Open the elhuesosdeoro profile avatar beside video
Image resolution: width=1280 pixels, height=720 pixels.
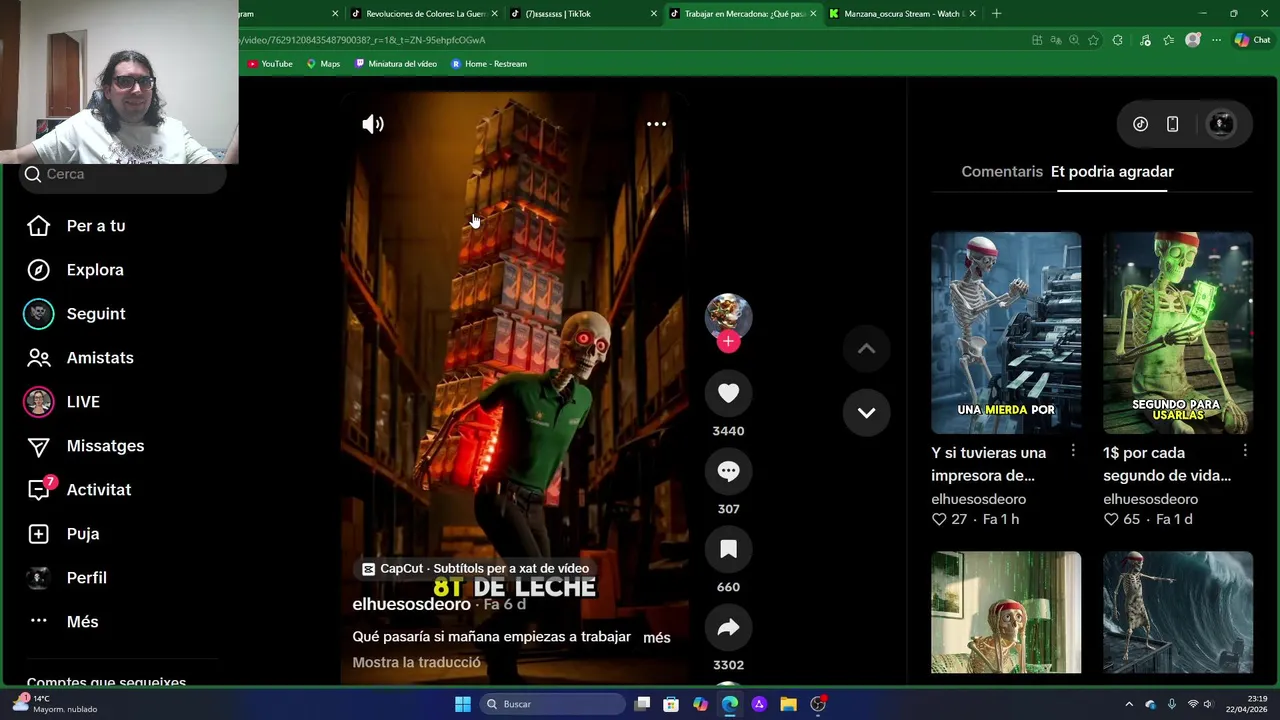coord(728,316)
